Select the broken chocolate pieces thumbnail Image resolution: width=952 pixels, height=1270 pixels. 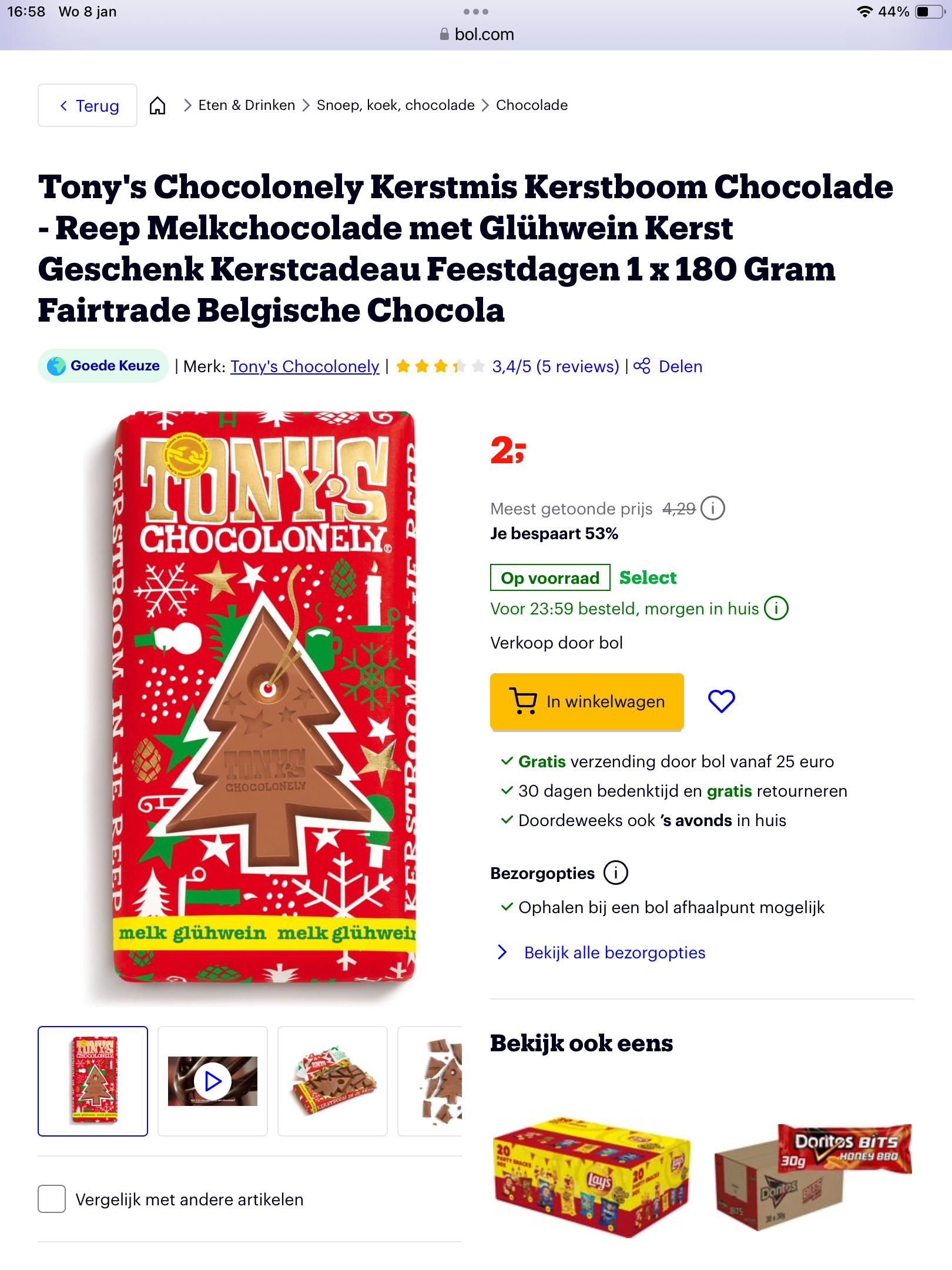(446, 1081)
